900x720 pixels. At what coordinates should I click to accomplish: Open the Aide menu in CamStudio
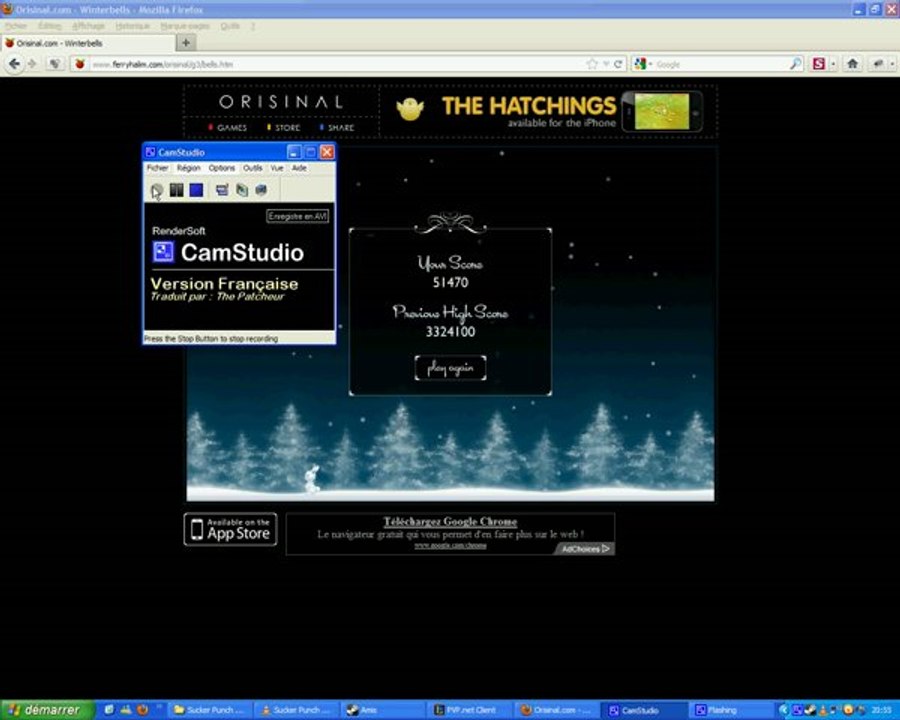click(299, 168)
